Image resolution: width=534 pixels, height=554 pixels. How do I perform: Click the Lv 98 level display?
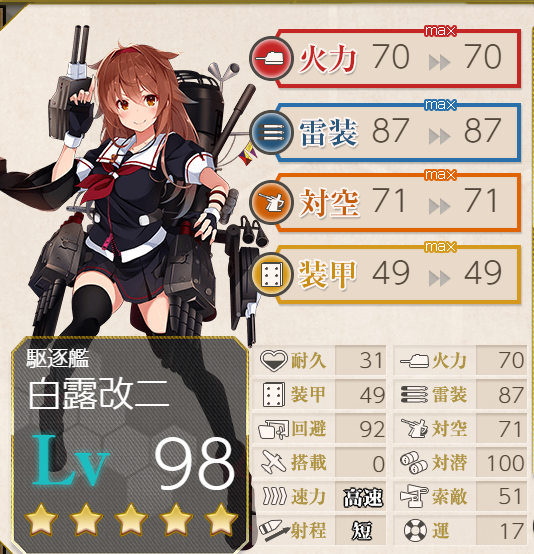[134, 462]
